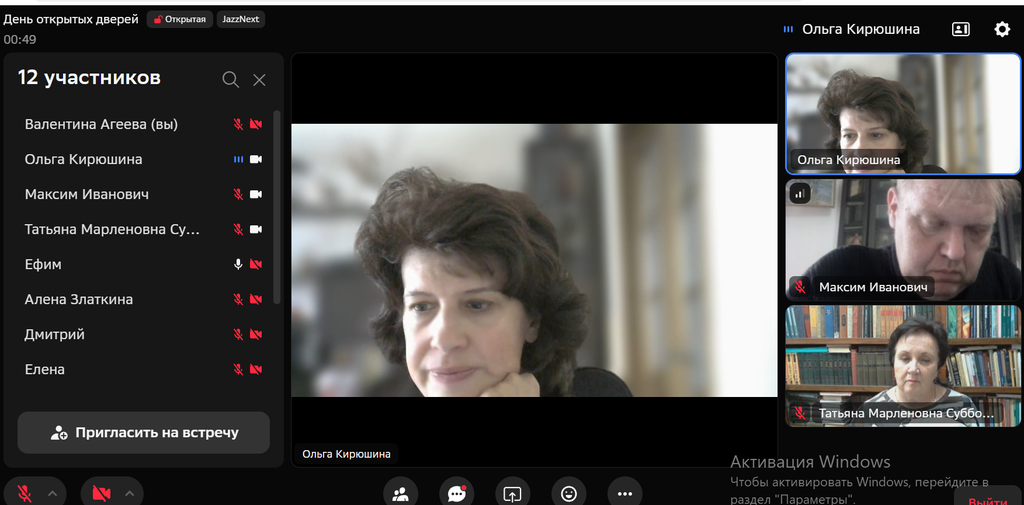Screen dimensions: 1024x505
Task: Turn on your camera in bottom bar
Action: click(x=100, y=493)
